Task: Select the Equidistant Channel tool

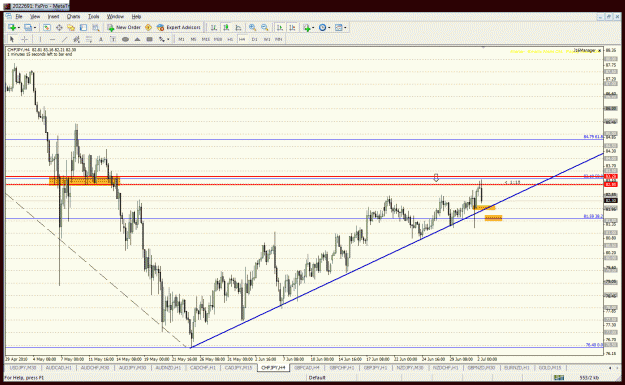Action: tap(77, 39)
